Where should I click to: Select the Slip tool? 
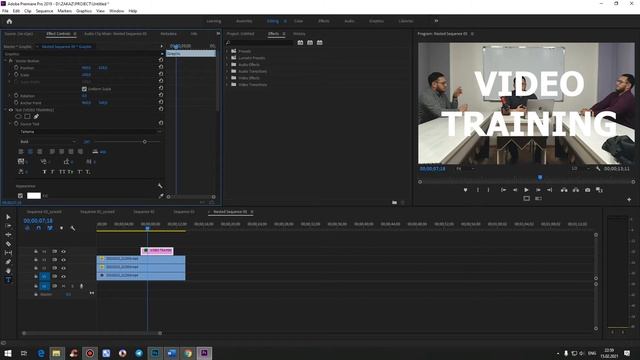pos(8,253)
